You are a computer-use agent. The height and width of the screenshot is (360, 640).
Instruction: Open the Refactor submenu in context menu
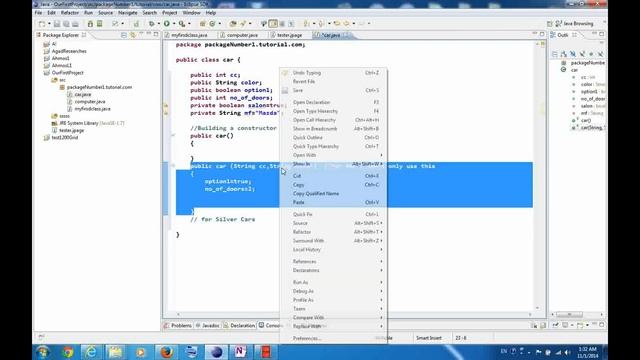click(333, 232)
